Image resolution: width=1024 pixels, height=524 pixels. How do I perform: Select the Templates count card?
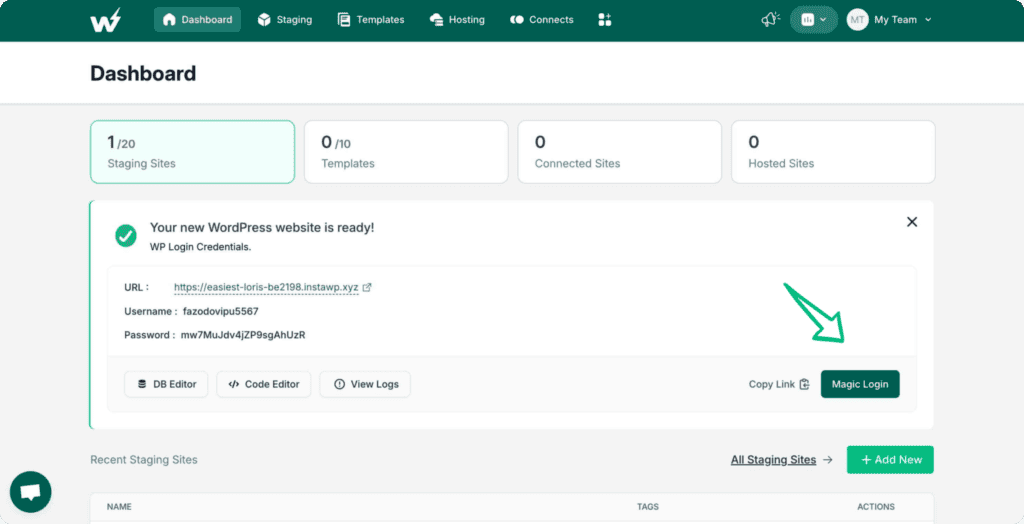pos(406,152)
